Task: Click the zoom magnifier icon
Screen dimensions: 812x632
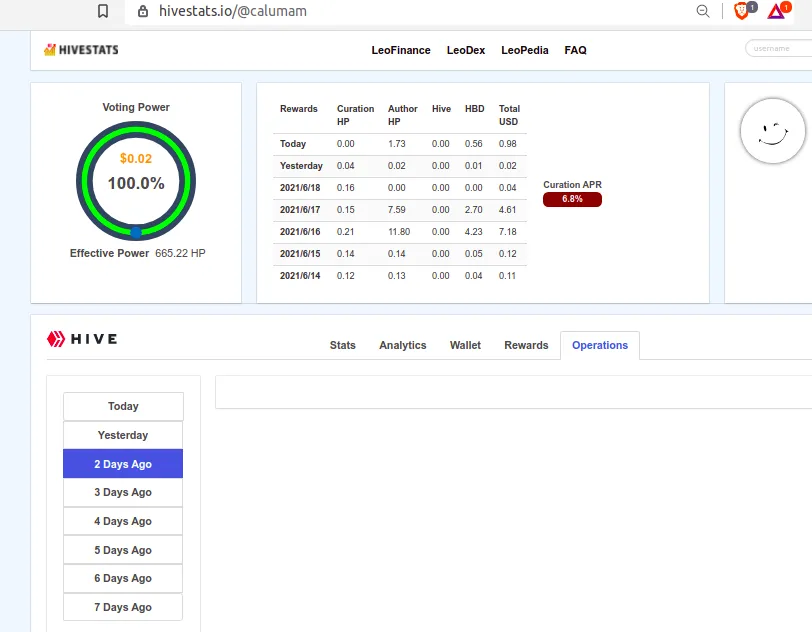Action: click(703, 11)
